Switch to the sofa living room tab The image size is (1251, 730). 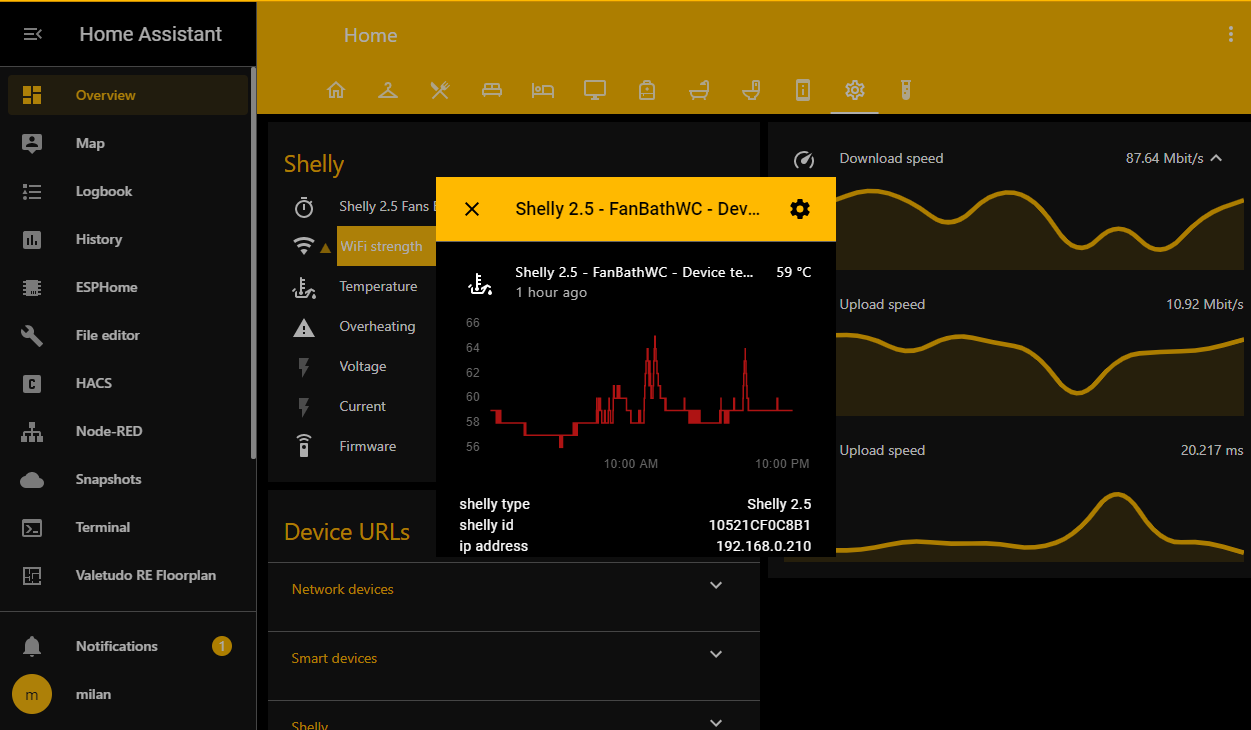coord(491,90)
